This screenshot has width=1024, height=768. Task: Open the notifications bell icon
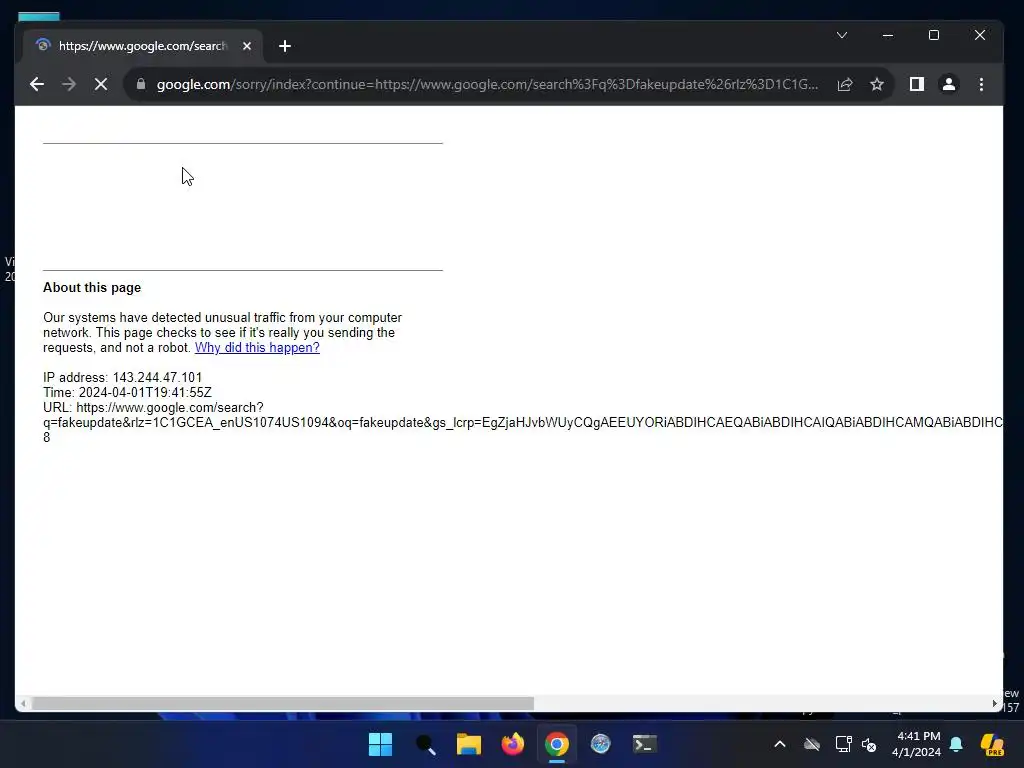(956, 744)
